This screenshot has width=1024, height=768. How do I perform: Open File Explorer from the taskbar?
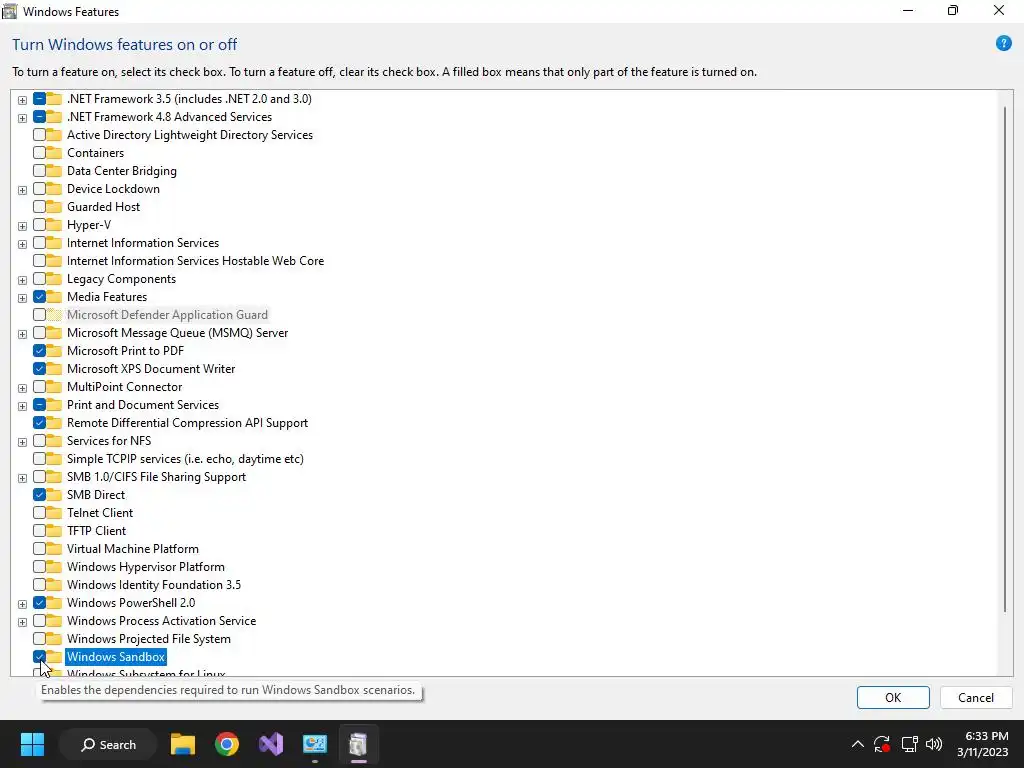click(183, 744)
